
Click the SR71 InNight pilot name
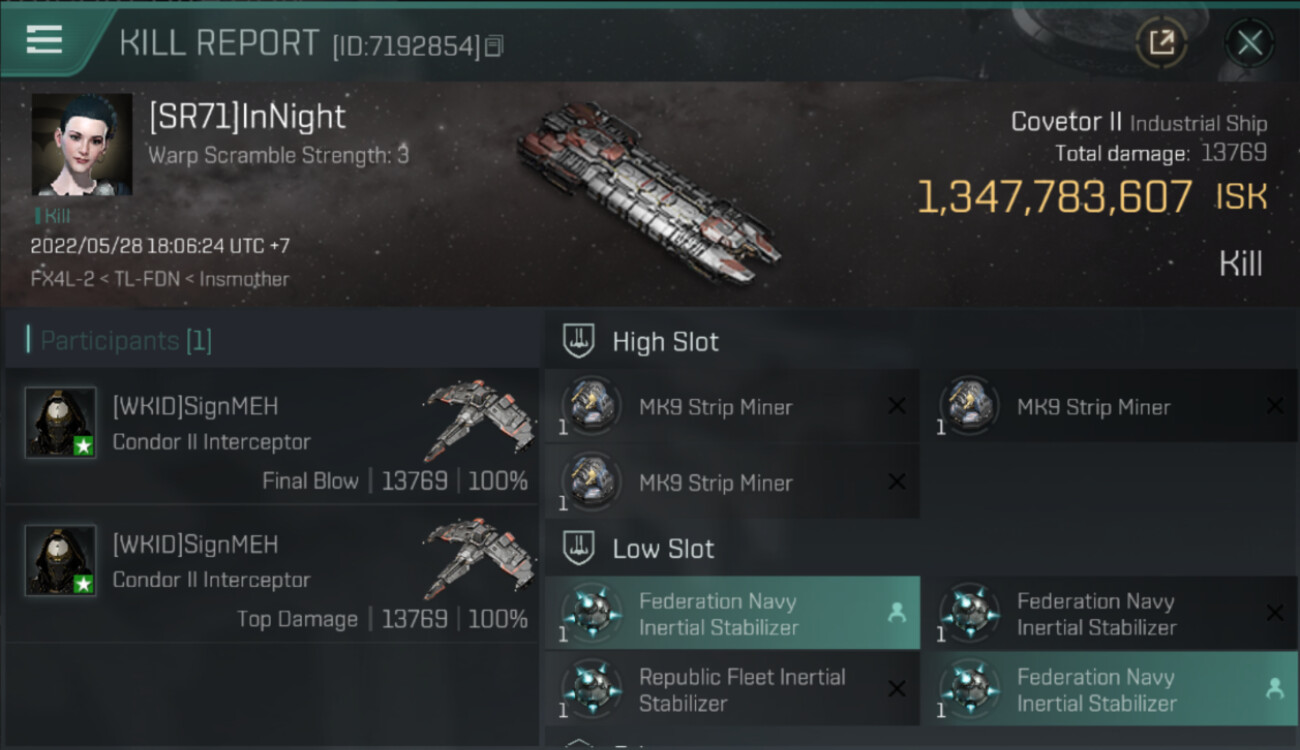[x=247, y=117]
